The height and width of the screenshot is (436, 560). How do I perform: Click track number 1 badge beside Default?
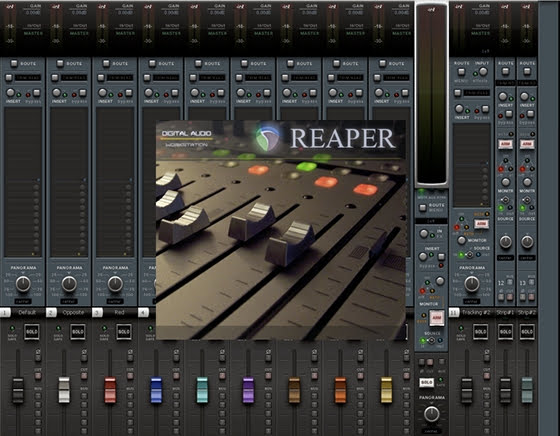(5, 313)
